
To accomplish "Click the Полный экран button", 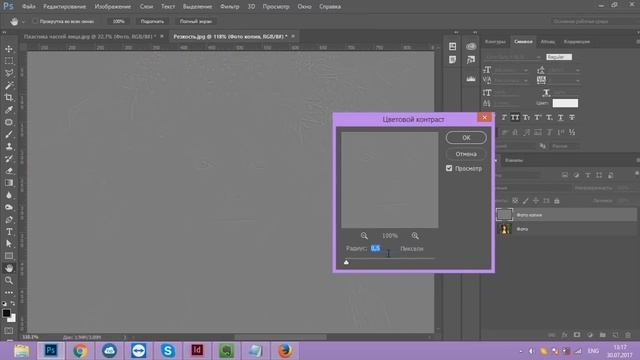I will pos(196,21).
